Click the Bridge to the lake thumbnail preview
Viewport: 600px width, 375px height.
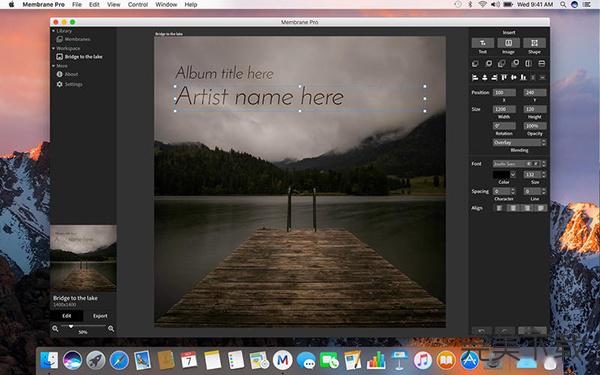tap(83, 258)
